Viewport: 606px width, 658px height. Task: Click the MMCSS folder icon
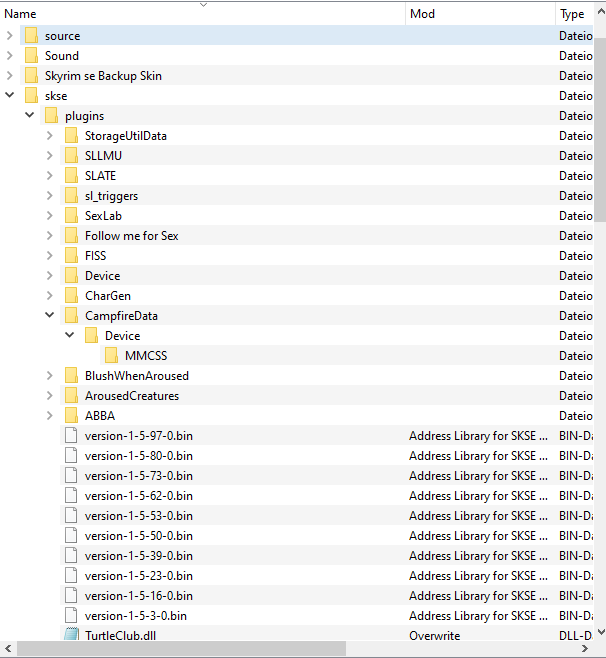[x=111, y=355]
